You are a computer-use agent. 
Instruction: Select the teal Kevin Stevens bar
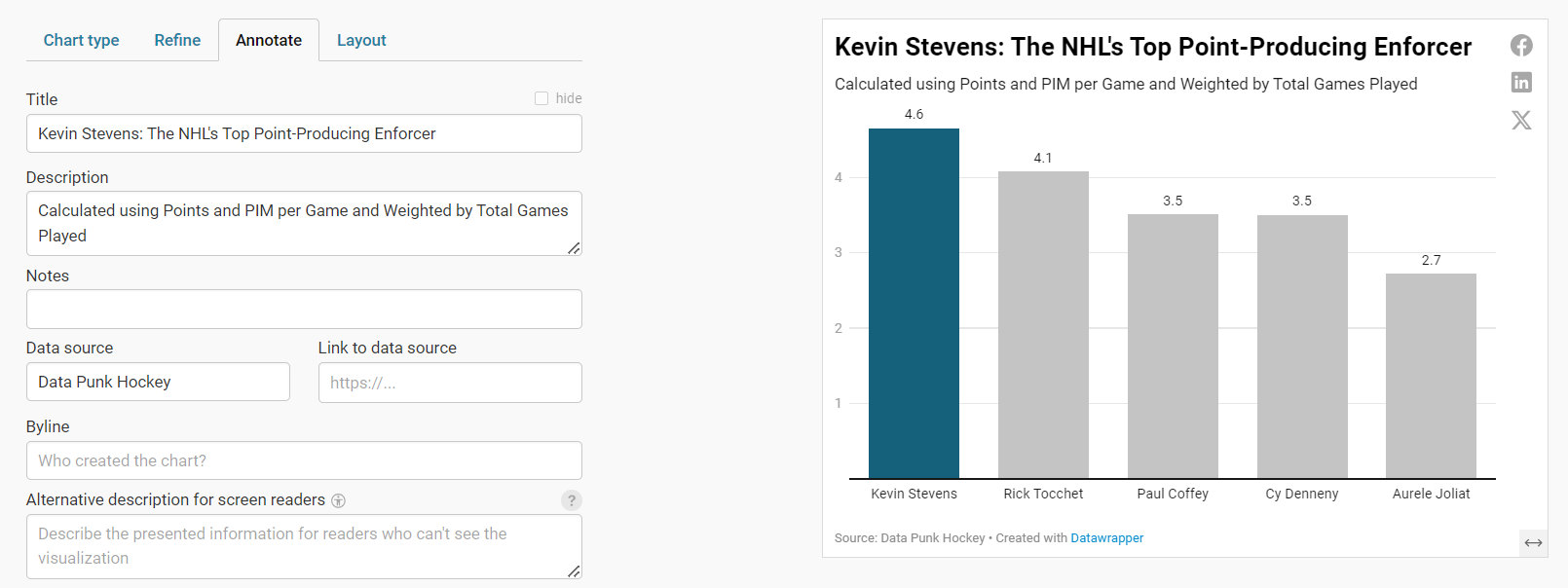click(914, 304)
